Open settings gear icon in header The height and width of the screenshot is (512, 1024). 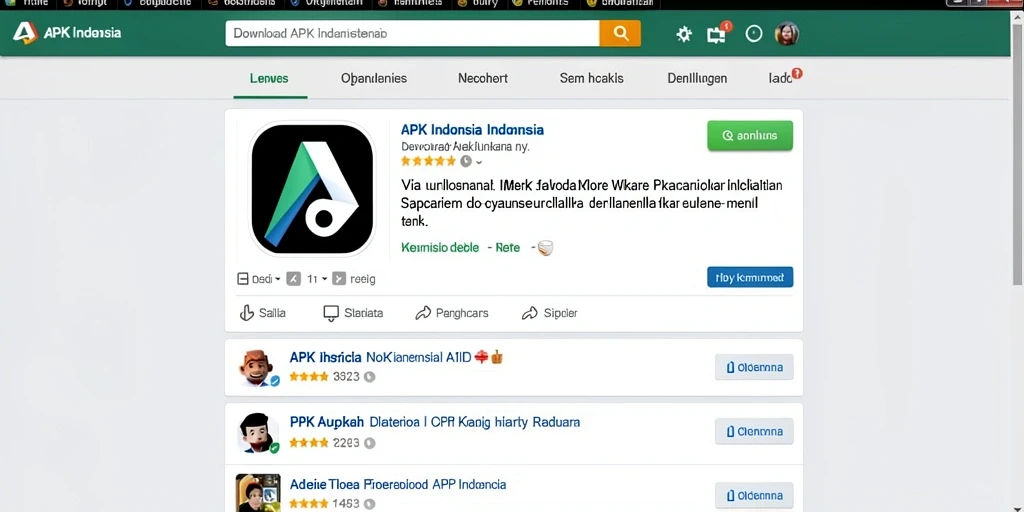point(684,34)
